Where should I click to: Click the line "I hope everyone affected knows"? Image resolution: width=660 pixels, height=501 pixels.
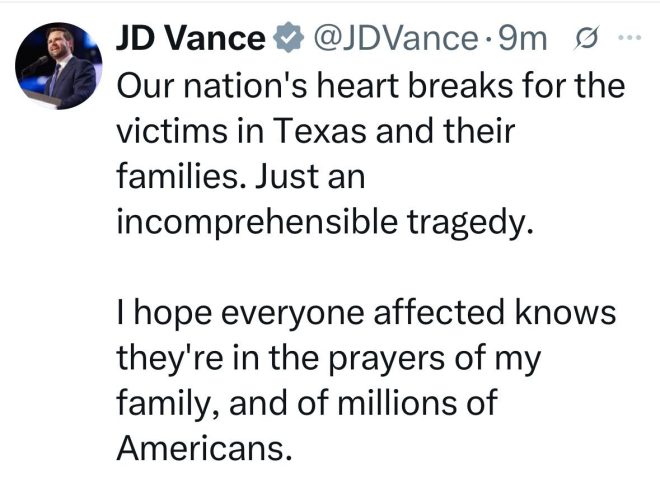366,313
